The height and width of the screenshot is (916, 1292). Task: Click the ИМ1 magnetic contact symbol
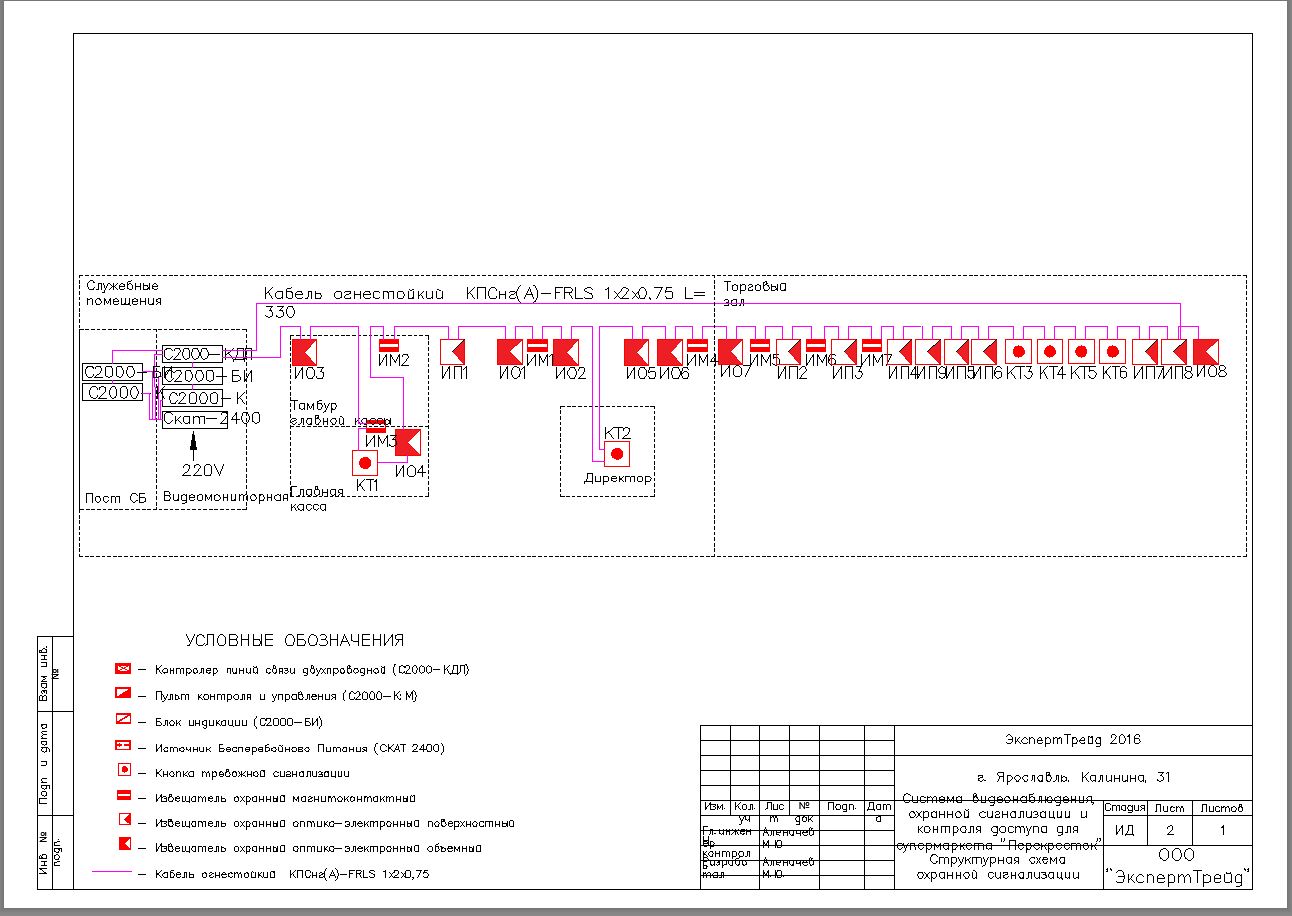(x=538, y=345)
